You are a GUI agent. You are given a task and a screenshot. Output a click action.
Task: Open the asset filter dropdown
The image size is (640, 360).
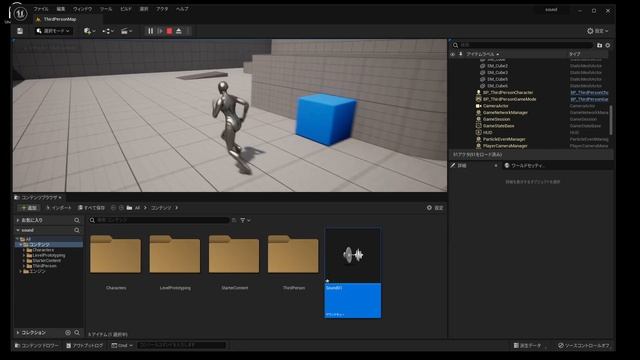click(x=245, y=220)
